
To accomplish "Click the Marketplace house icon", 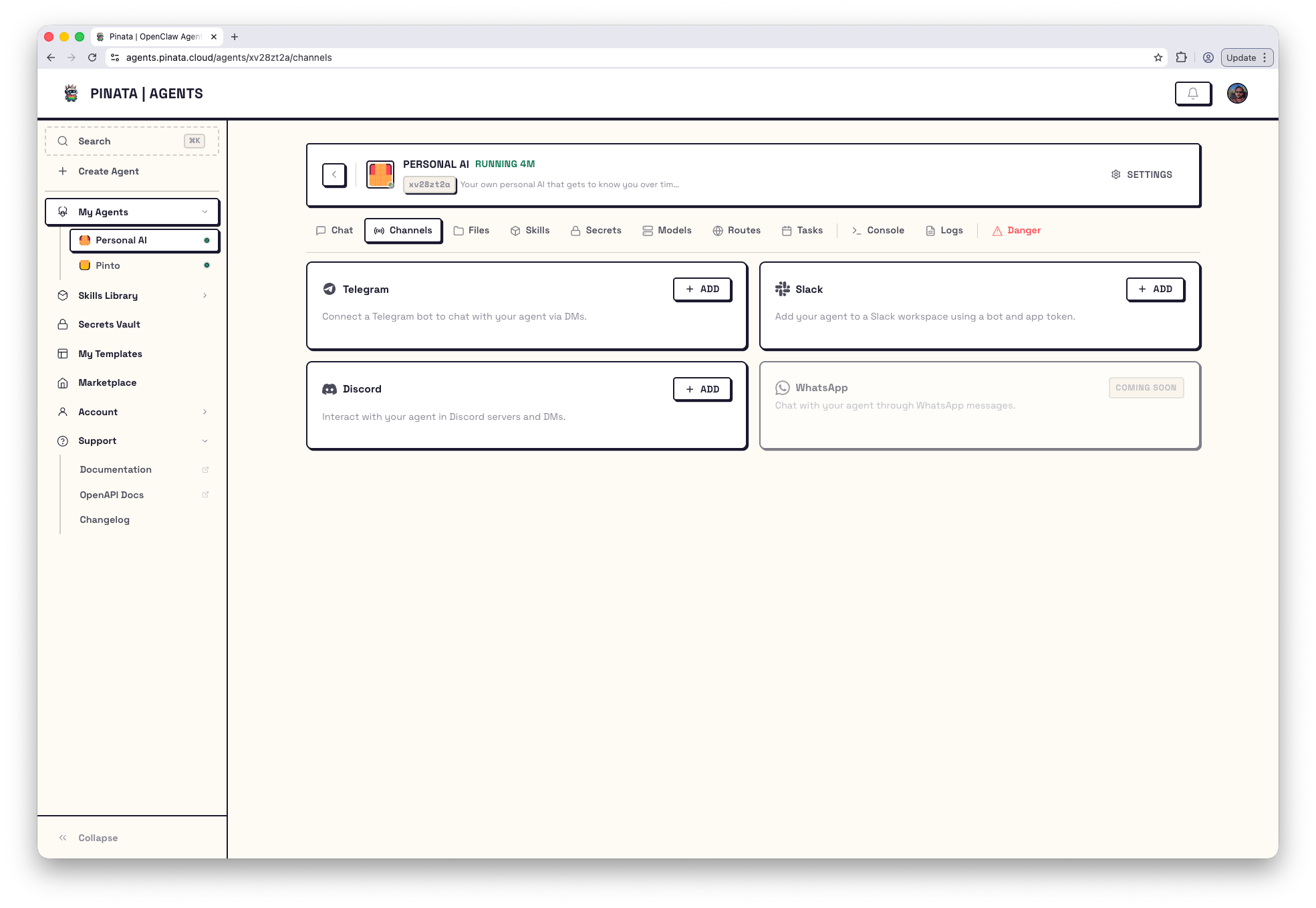I will (x=63, y=382).
